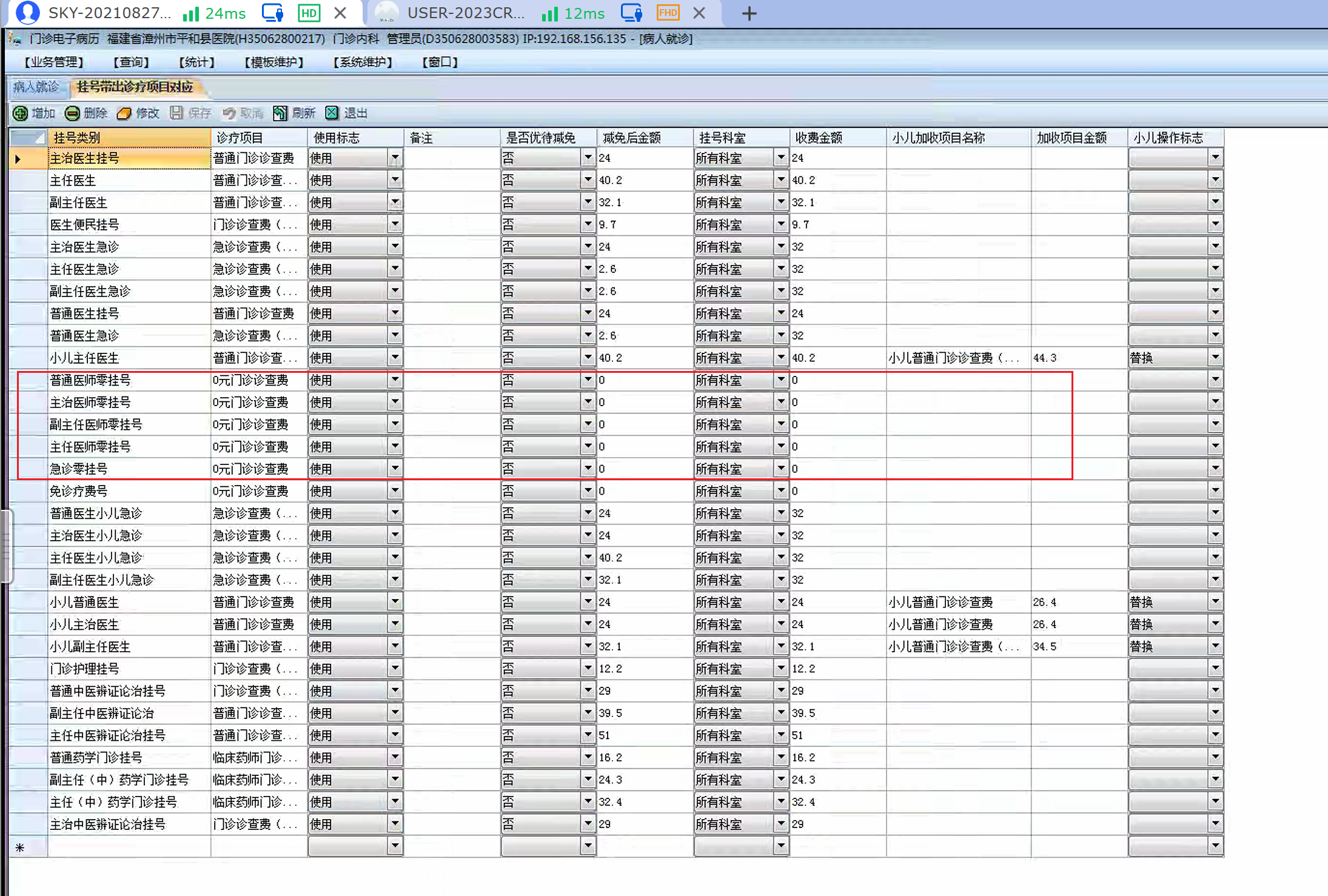The height and width of the screenshot is (896, 1328).
Task: Open the 业务管理 menu
Action: (x=54, y=62)
